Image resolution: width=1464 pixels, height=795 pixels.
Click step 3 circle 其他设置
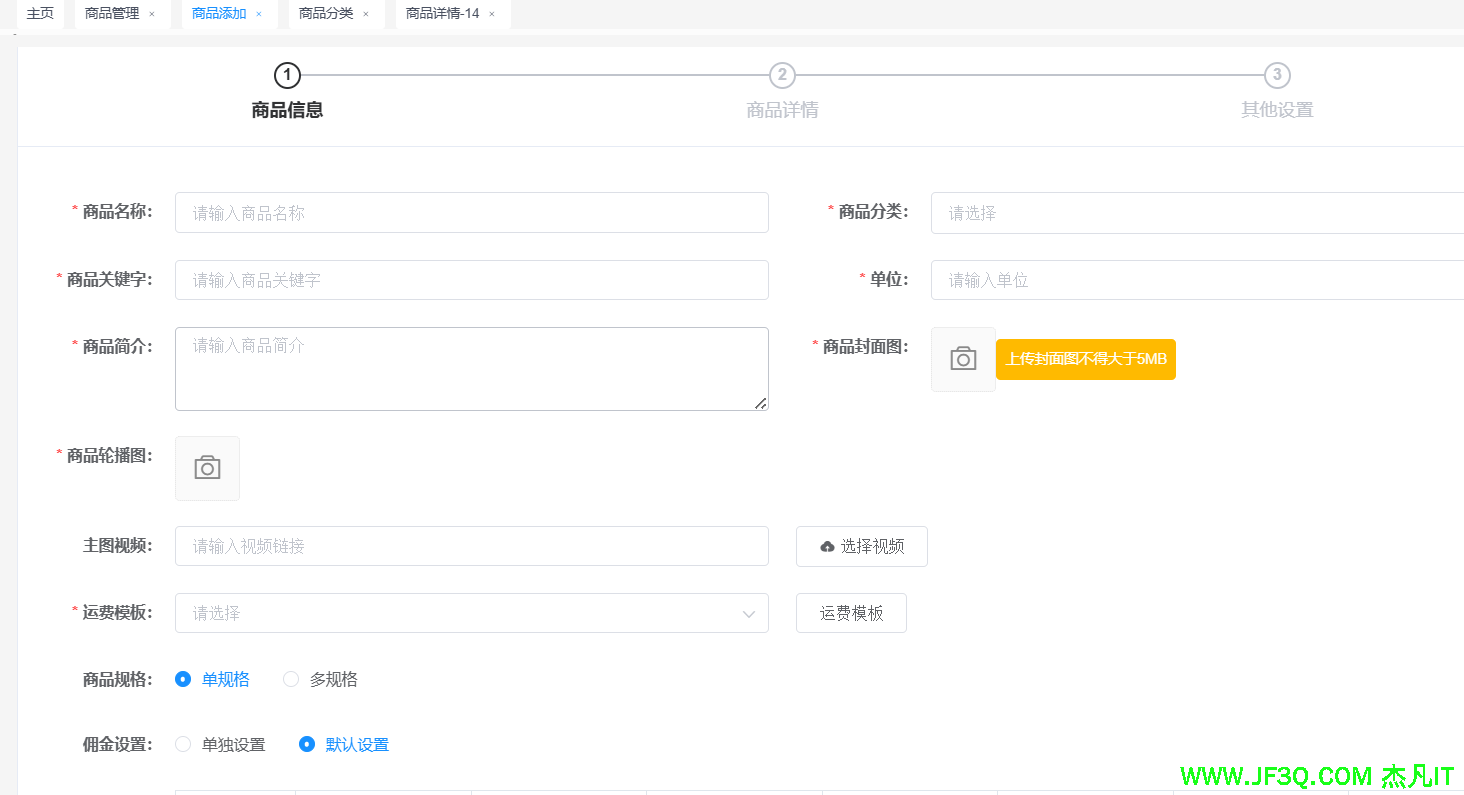(1277, 75)
